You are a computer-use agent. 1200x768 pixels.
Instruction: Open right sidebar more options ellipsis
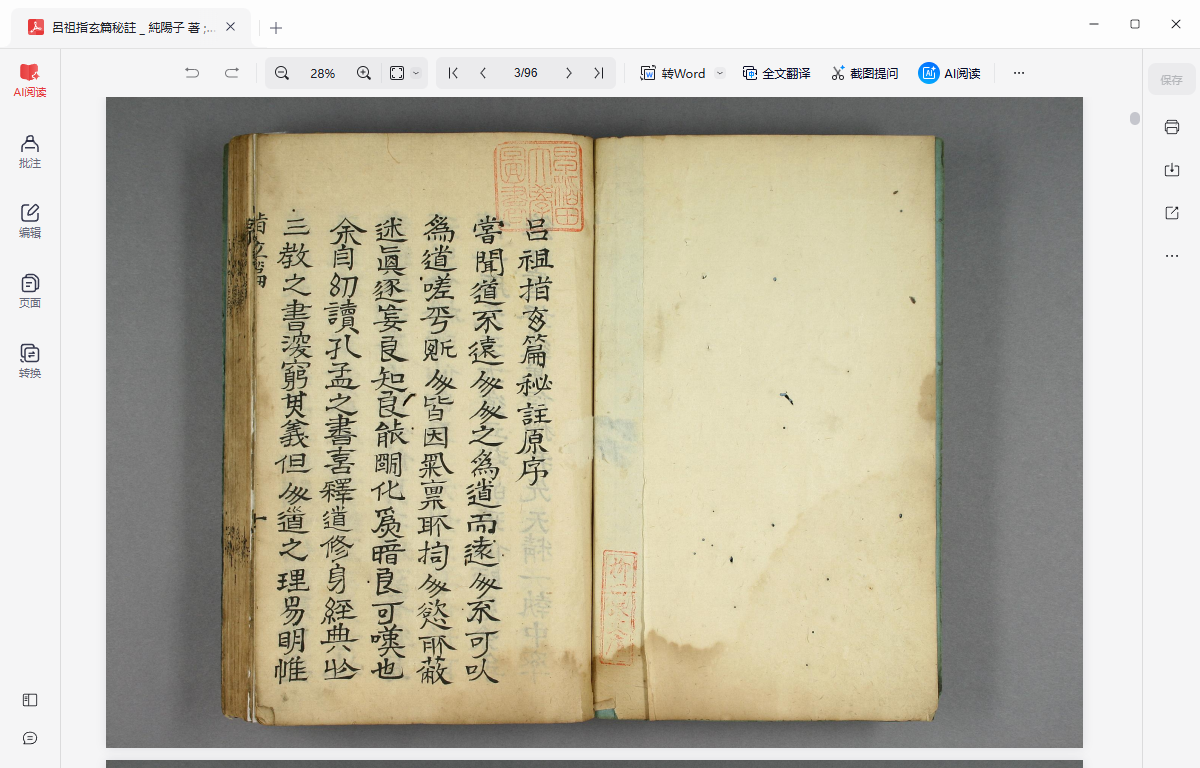1172,256
